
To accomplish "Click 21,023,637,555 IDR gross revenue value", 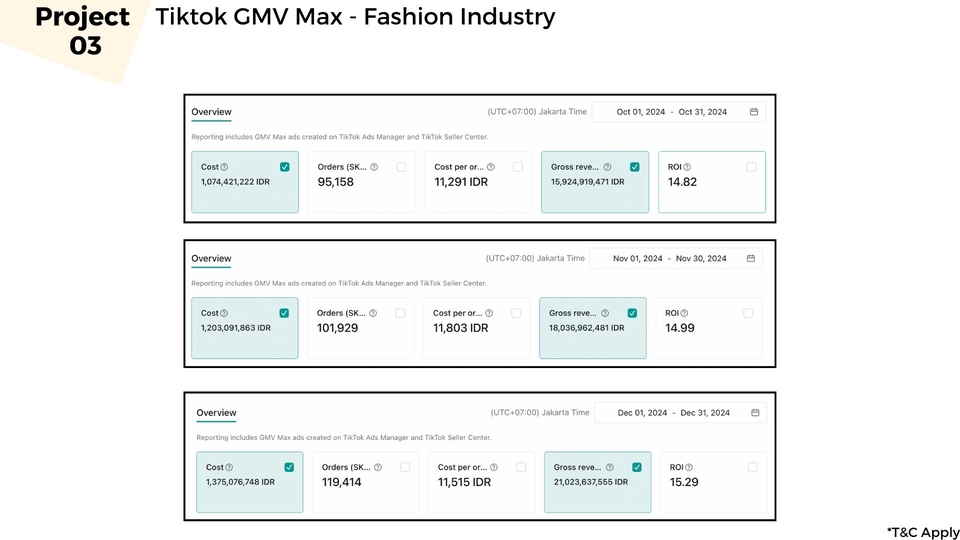I will coord(591,482).
